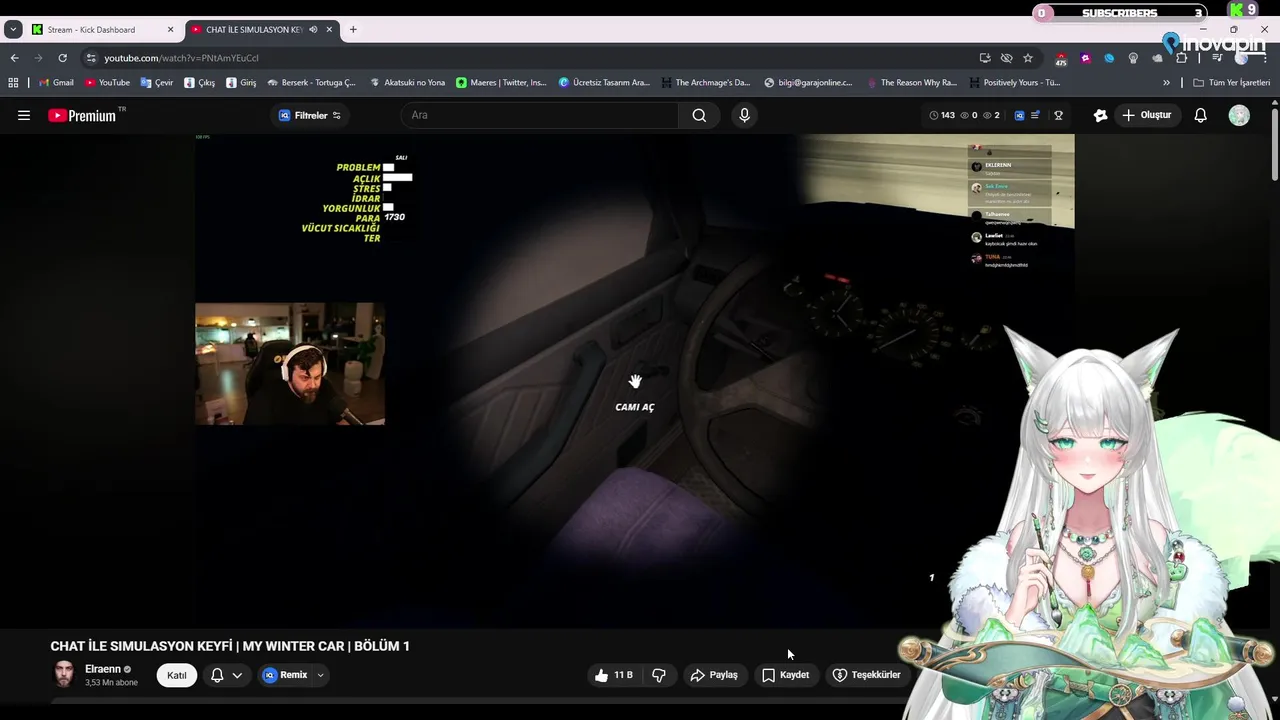Open the extensions puzzle icon
This screenshot has width=1280, height=720.
[1181, 58]
